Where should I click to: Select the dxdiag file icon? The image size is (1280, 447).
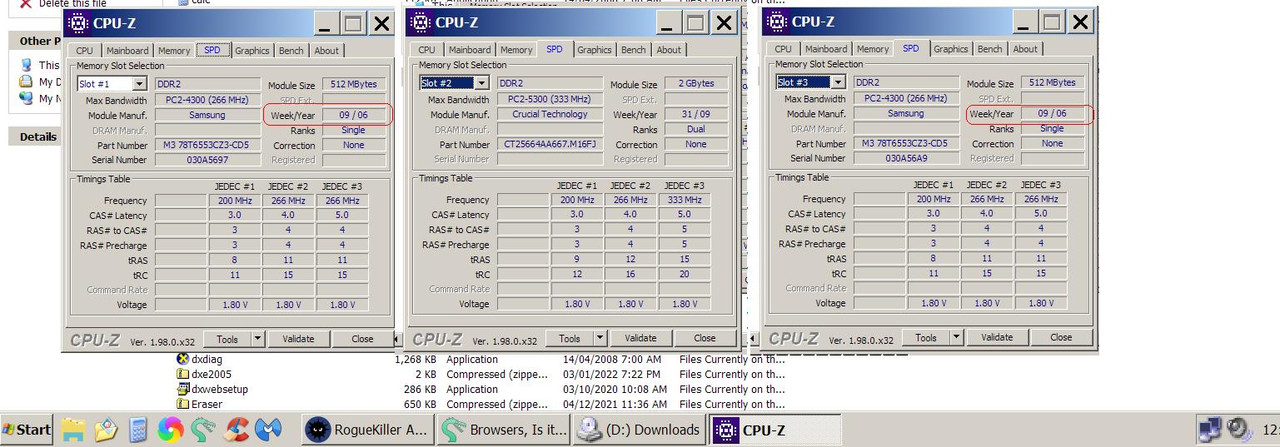coord(183,359)
